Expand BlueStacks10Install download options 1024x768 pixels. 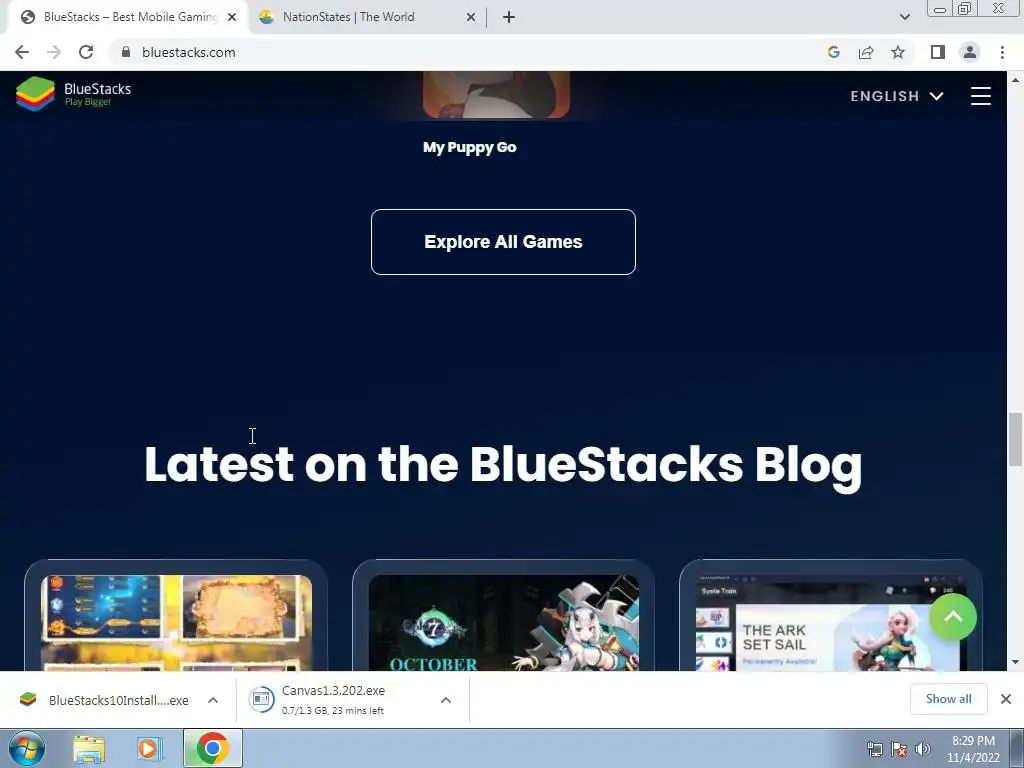[x=213, y=700]
